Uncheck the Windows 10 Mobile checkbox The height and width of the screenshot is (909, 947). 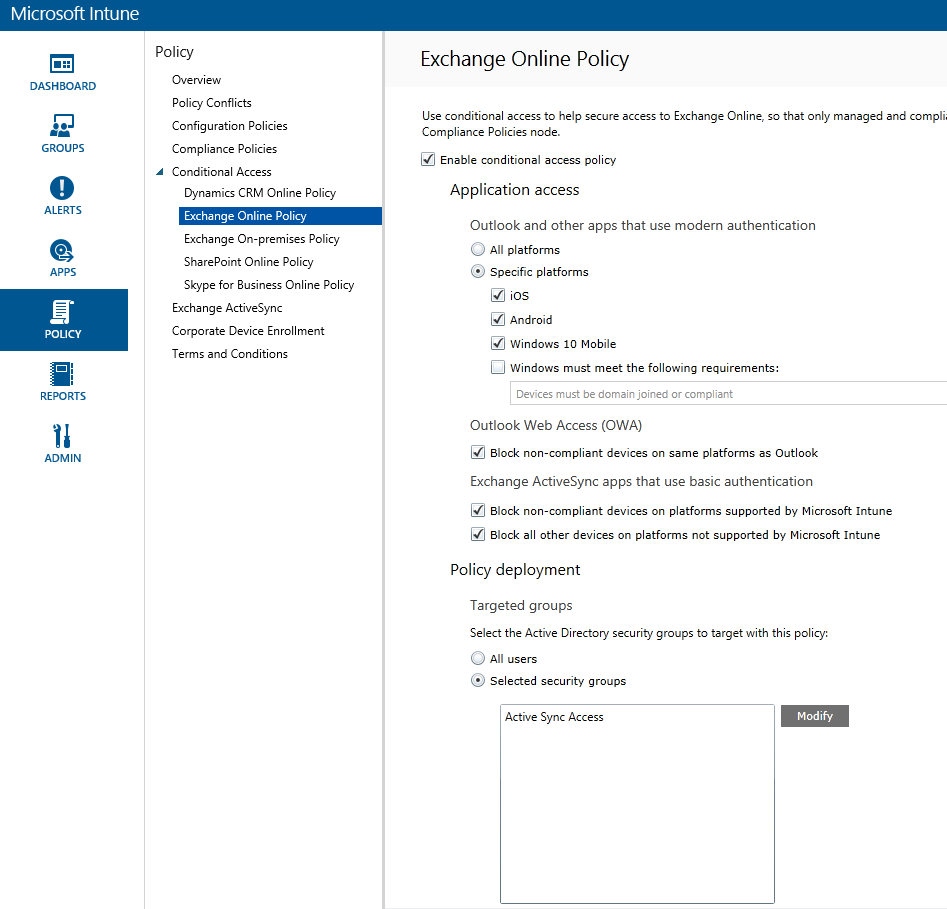pos(498,344)
